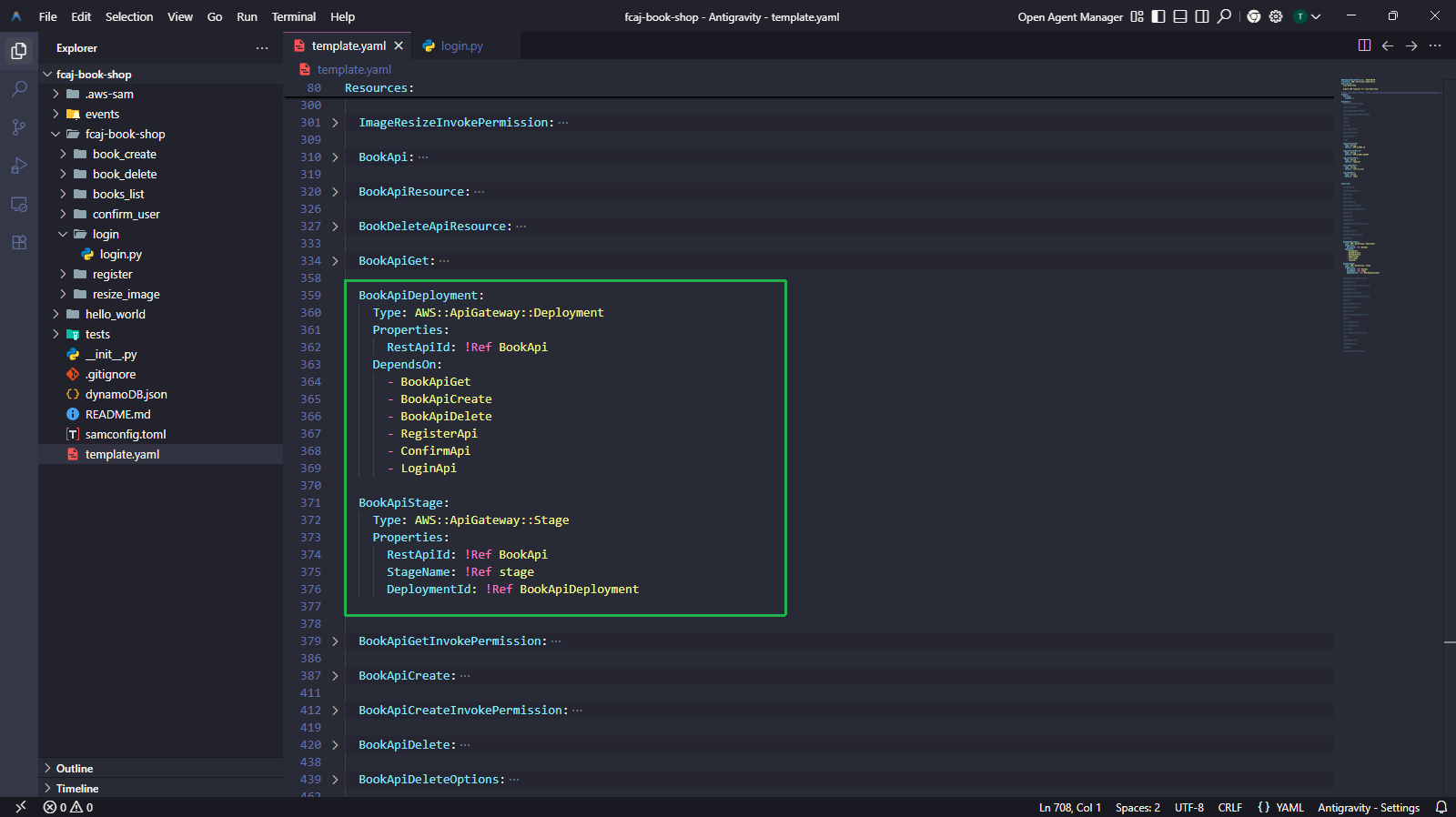Expand the resize_image folder
Viewport: 1456px width, 817px height.
pos(161,295)
